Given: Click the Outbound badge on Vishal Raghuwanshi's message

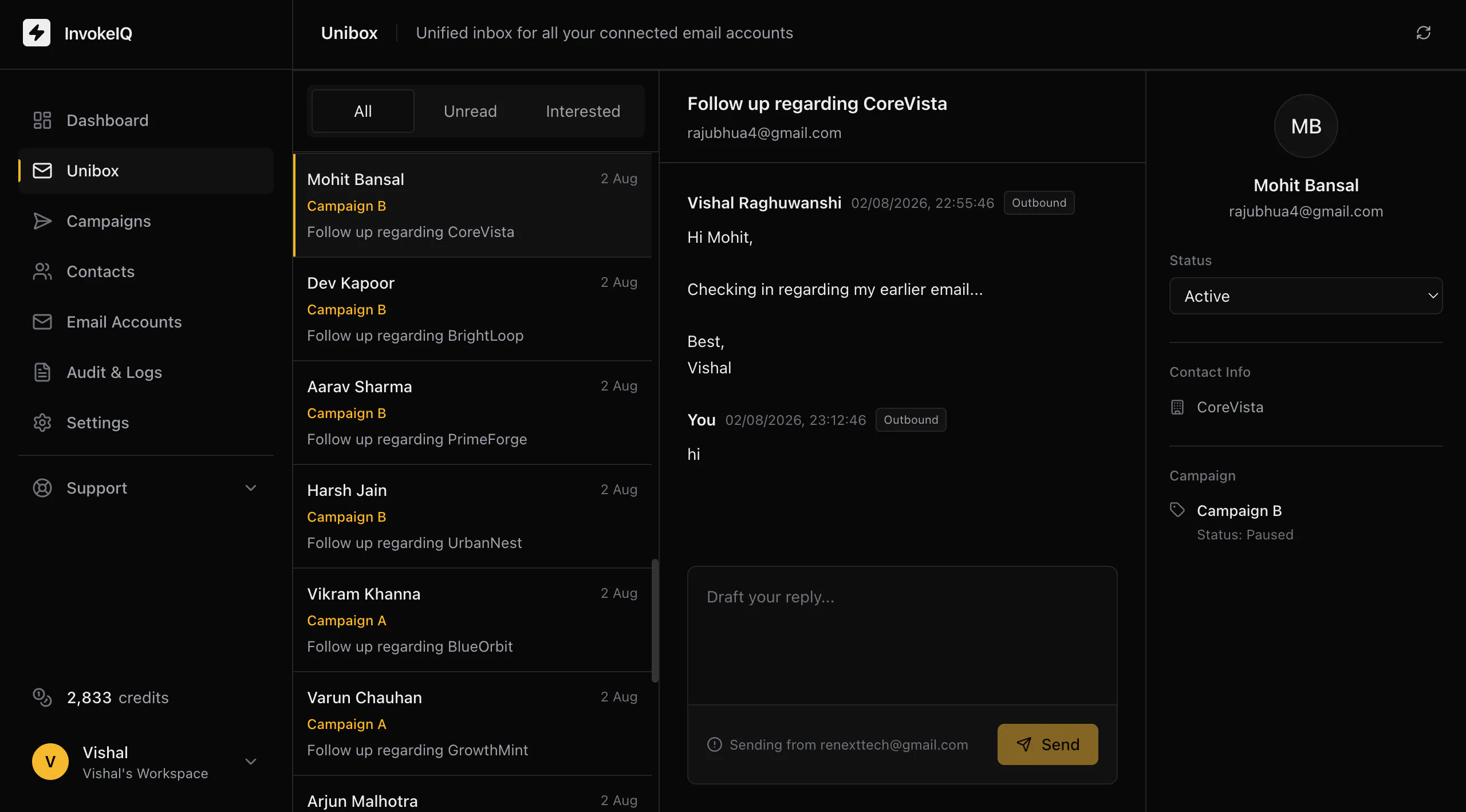Looking at the screenshot, I should click(x=1039, y=203).
